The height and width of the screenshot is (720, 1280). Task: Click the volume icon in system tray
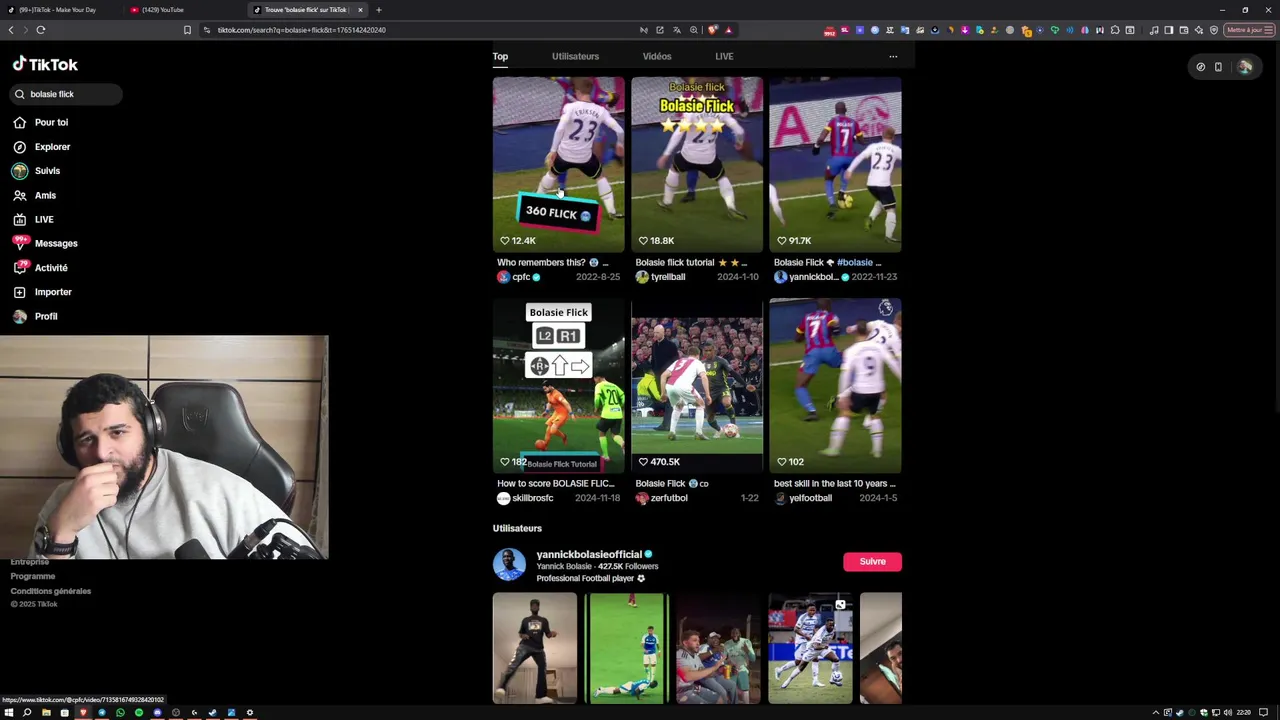pyautogui.click(x=1228, y=713)
